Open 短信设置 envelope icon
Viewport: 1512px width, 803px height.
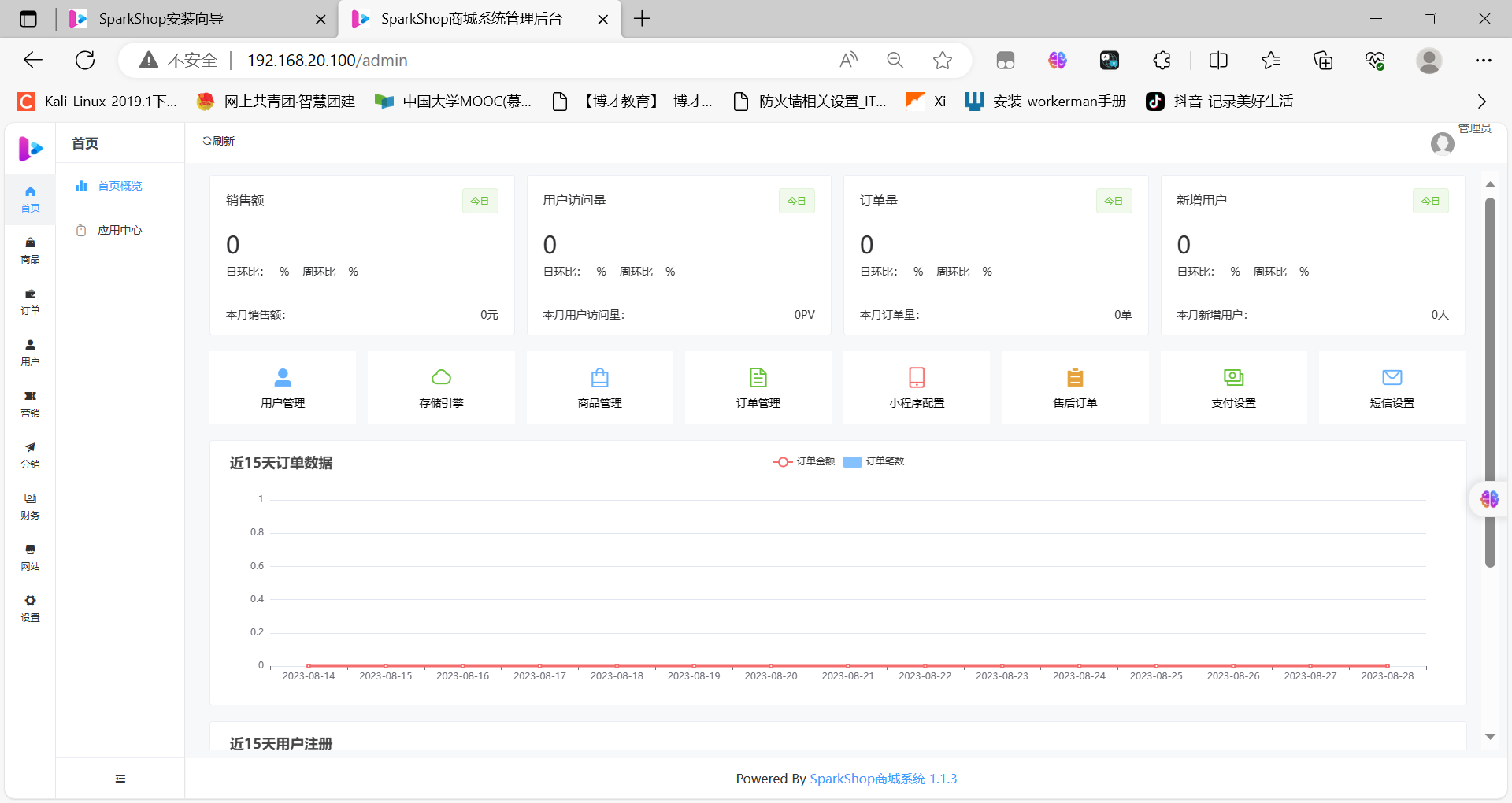point(1392,378)
